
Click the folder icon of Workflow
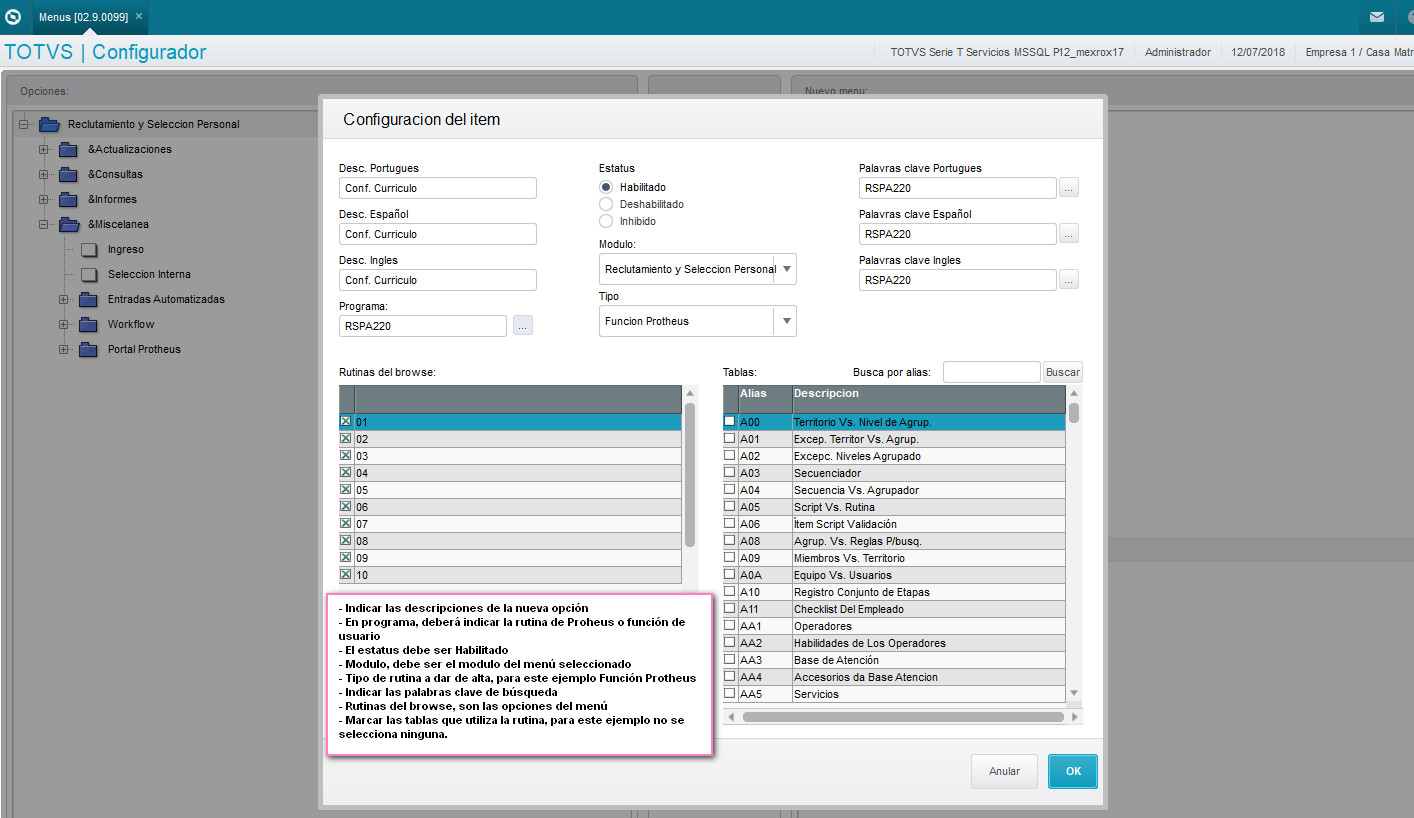88,324
